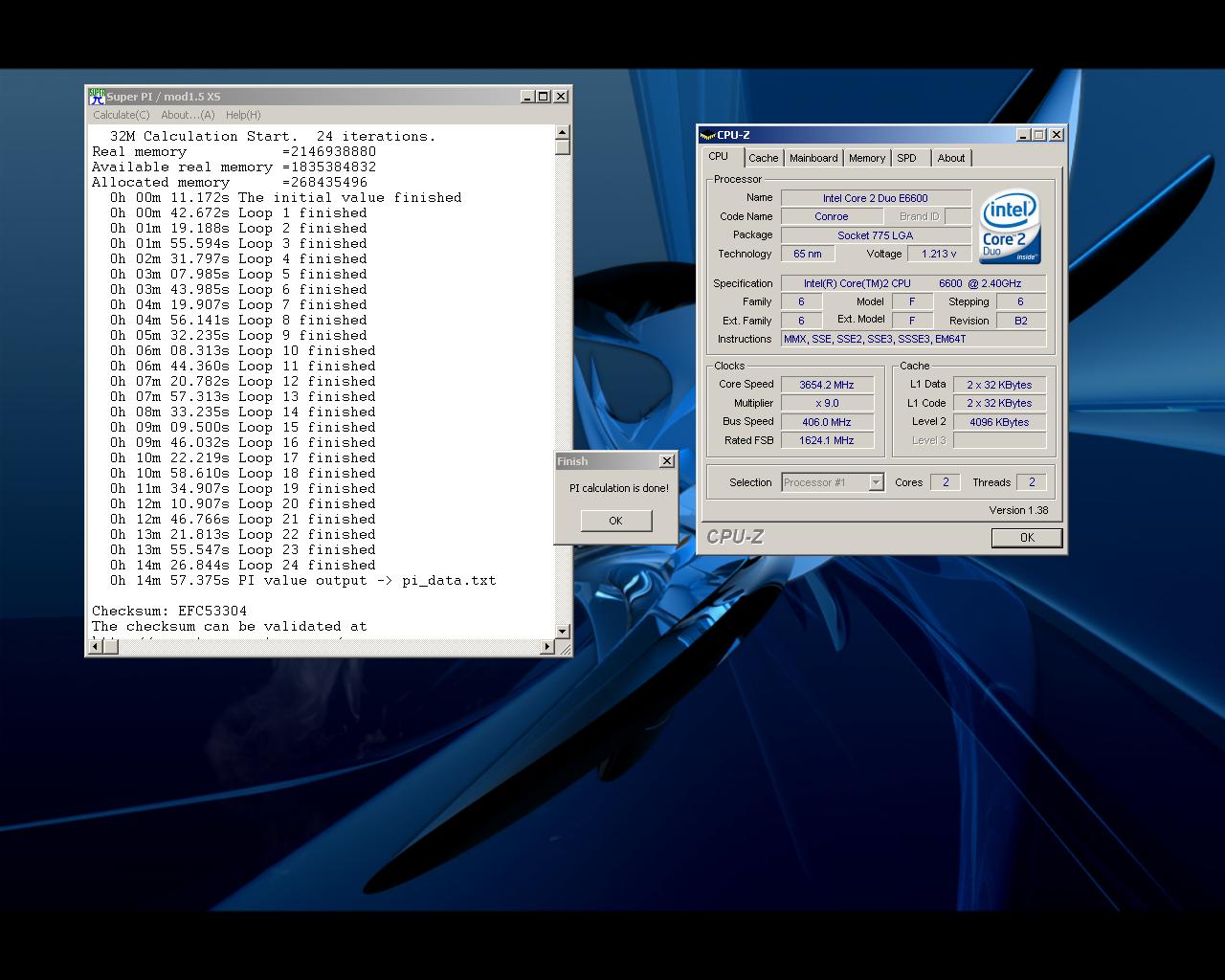The width and height of the screenshot is (1225, 980).
Task: Click the Super PI vertical scrollbar thumb
Action: [563, 147]
